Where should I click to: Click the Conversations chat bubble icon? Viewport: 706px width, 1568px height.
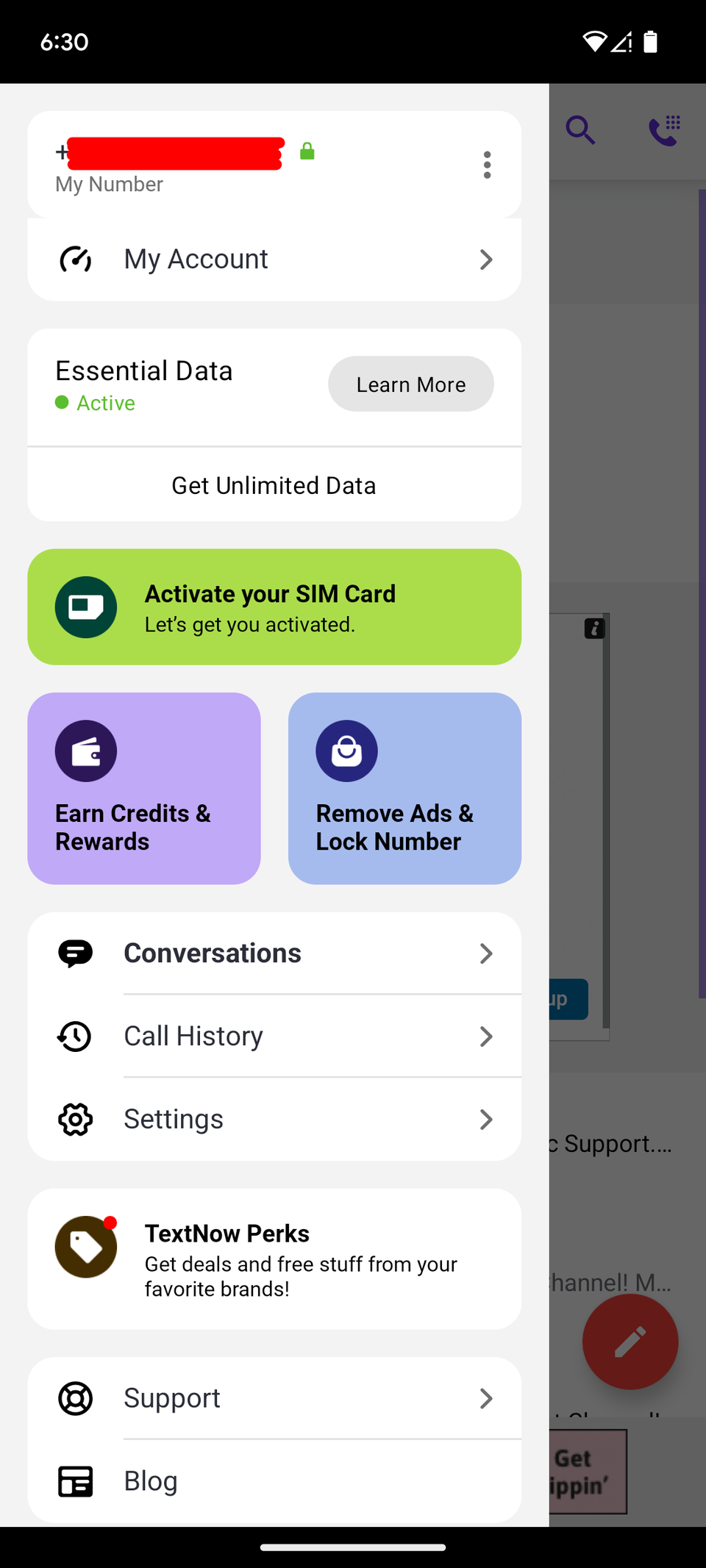pos(74,952)
